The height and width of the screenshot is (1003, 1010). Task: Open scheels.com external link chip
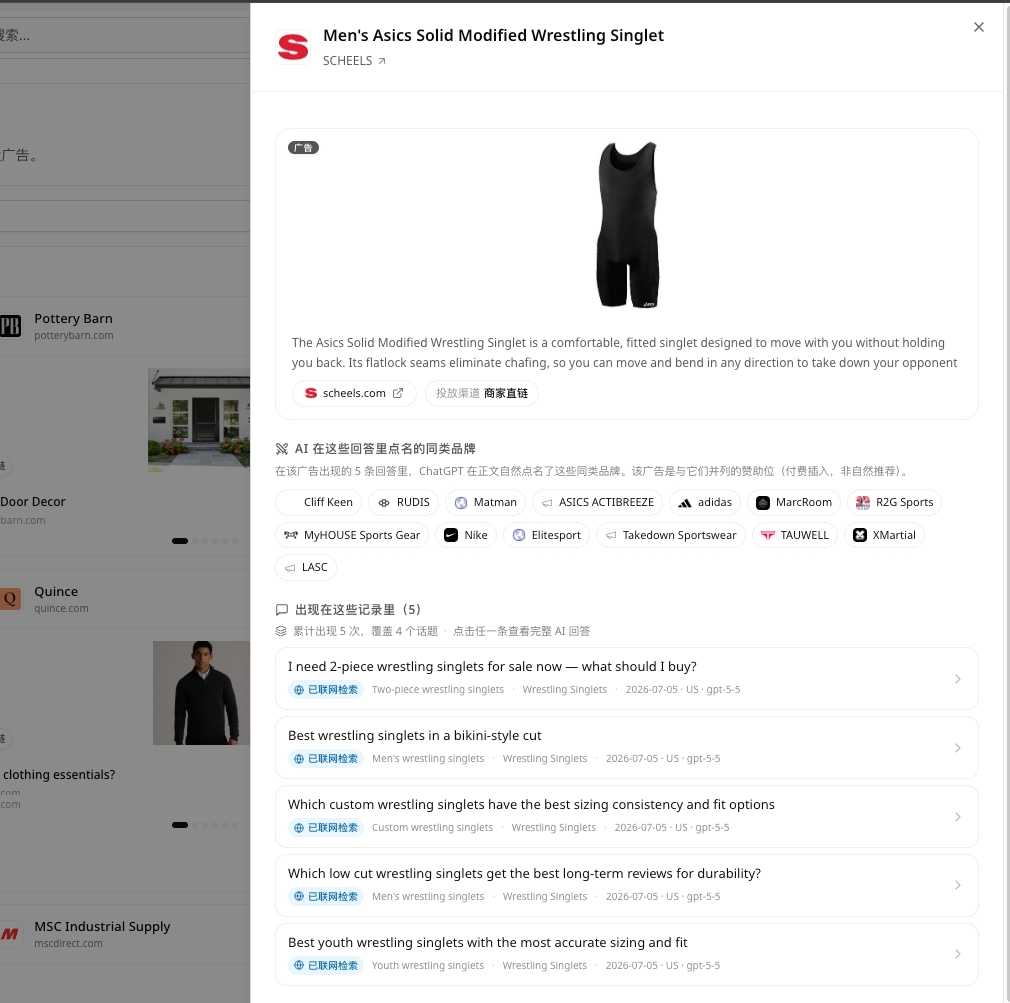pos(354,393)
